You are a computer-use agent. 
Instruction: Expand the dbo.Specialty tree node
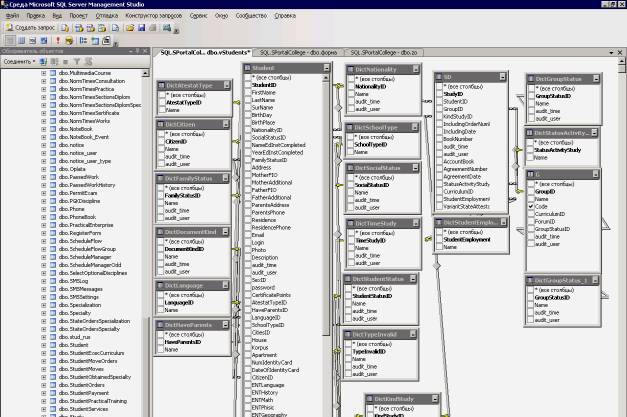coord(43,312)
